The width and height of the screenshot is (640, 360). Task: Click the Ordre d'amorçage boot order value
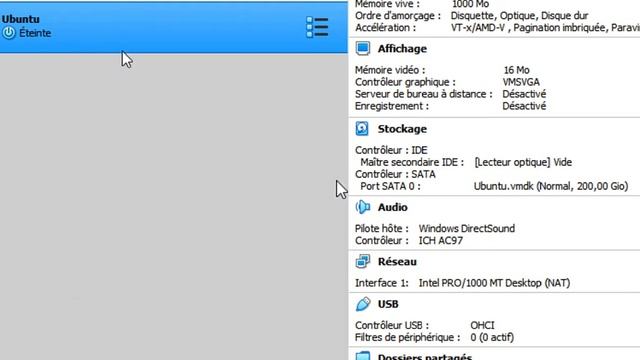pos(519,16)
